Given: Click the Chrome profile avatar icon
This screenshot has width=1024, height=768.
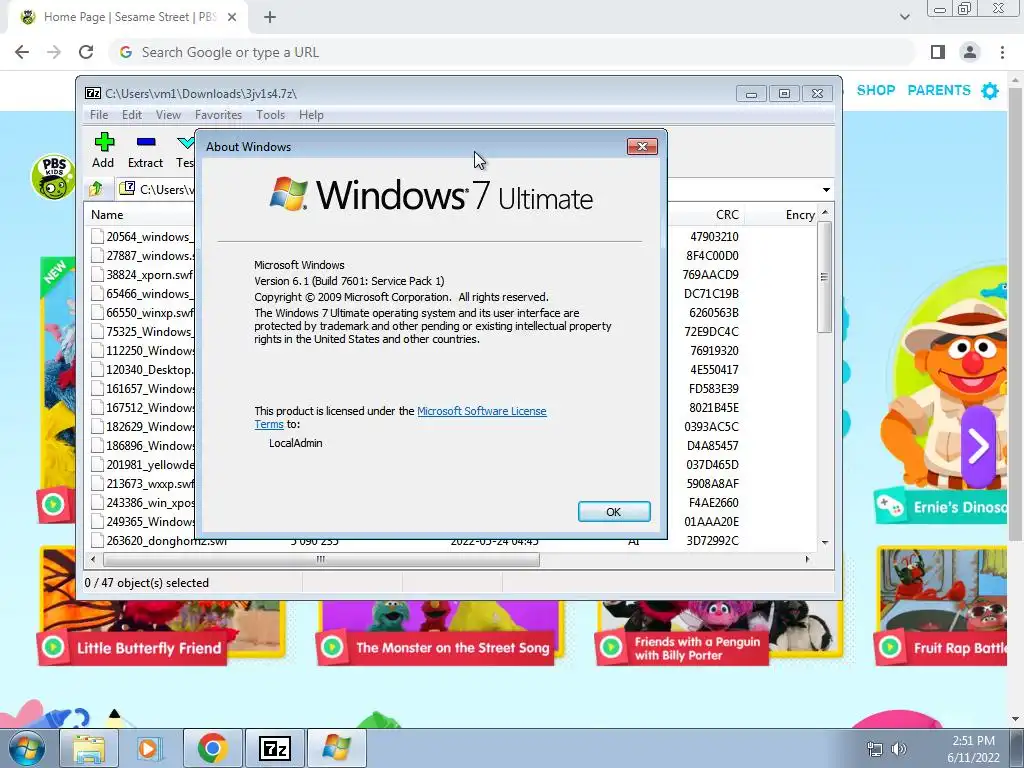Looking at the screenshot, I should pos(970,52).
